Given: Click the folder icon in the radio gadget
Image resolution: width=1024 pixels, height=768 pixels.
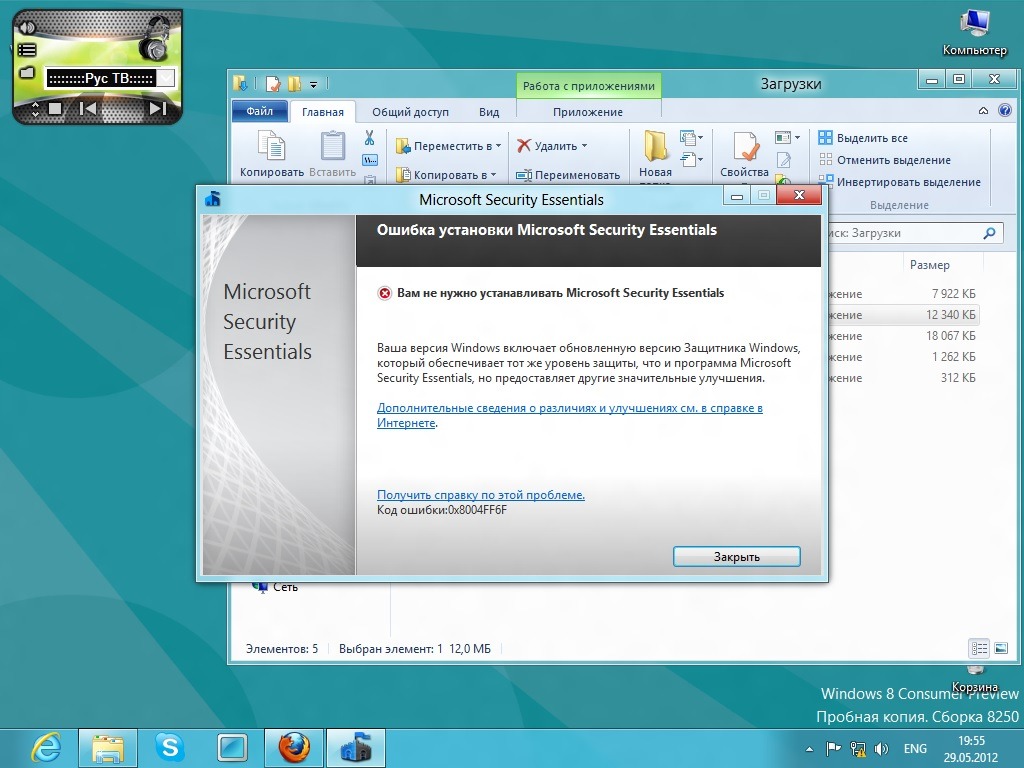Looking at the screenshot, I should [27, 72].
